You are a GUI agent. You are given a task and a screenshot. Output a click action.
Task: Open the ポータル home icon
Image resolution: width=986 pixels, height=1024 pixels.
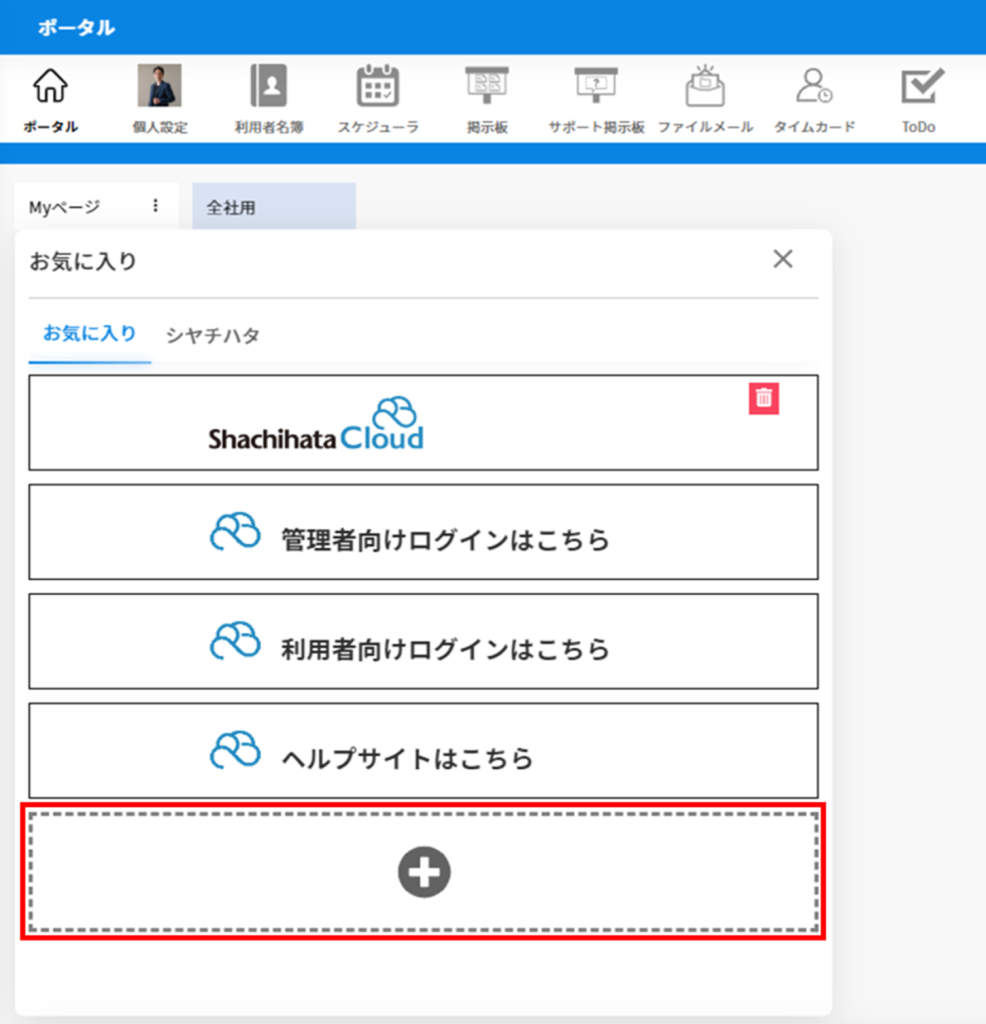click(x=50, y=86)
